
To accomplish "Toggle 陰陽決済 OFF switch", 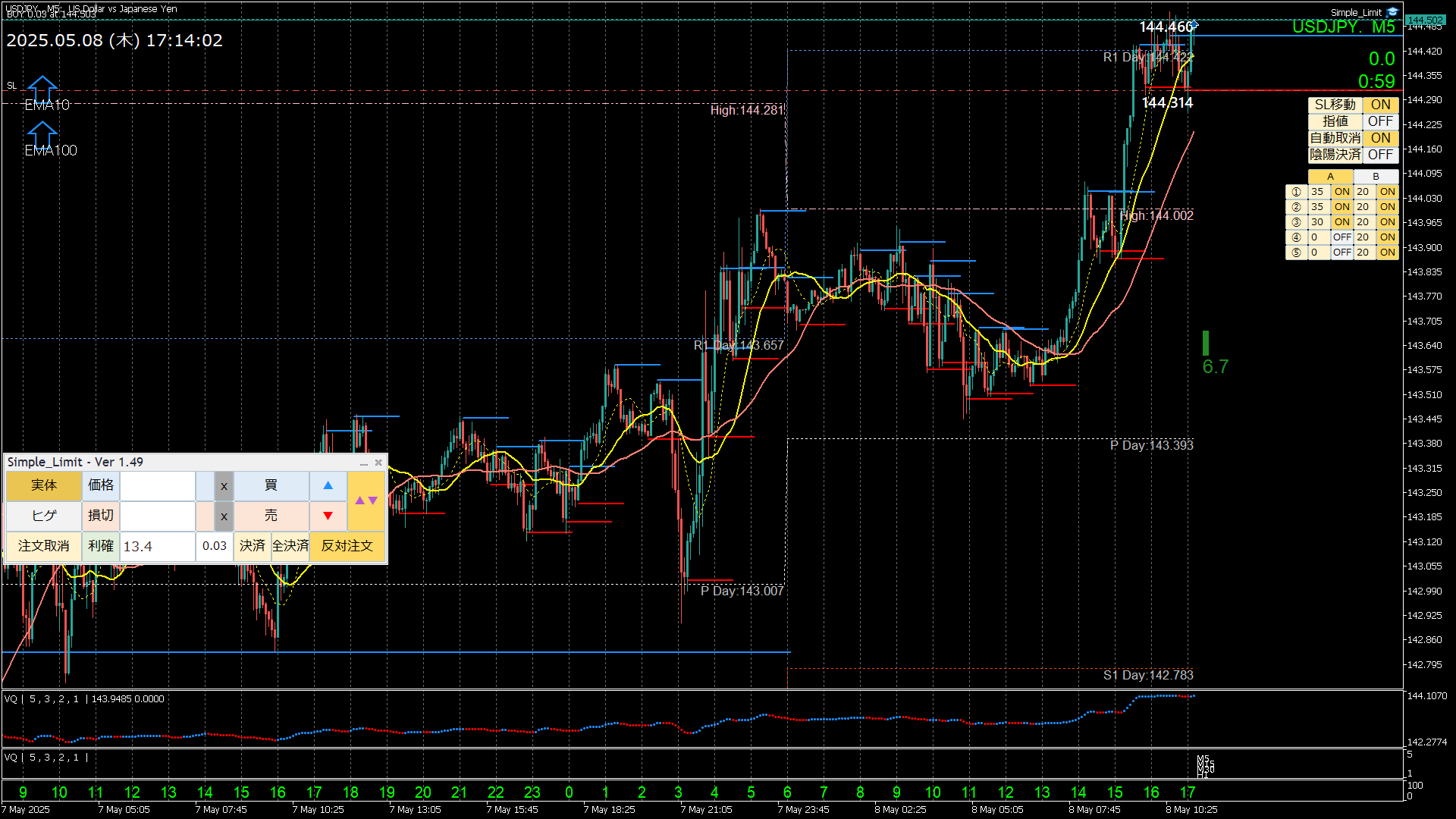I will pos(1380,155).
